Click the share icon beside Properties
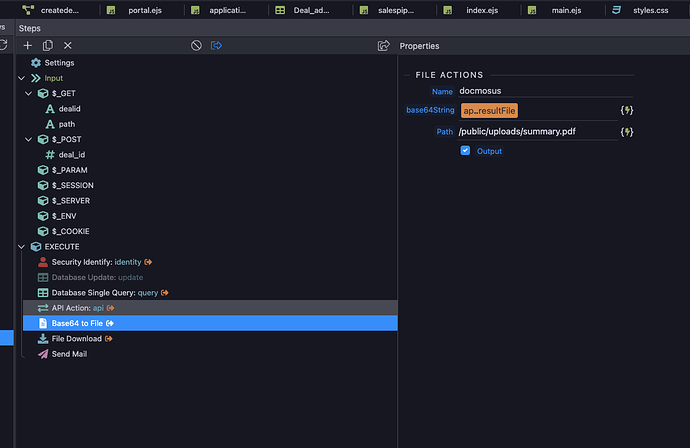Screen dimensions: 690x448 [x=384, y=45]
